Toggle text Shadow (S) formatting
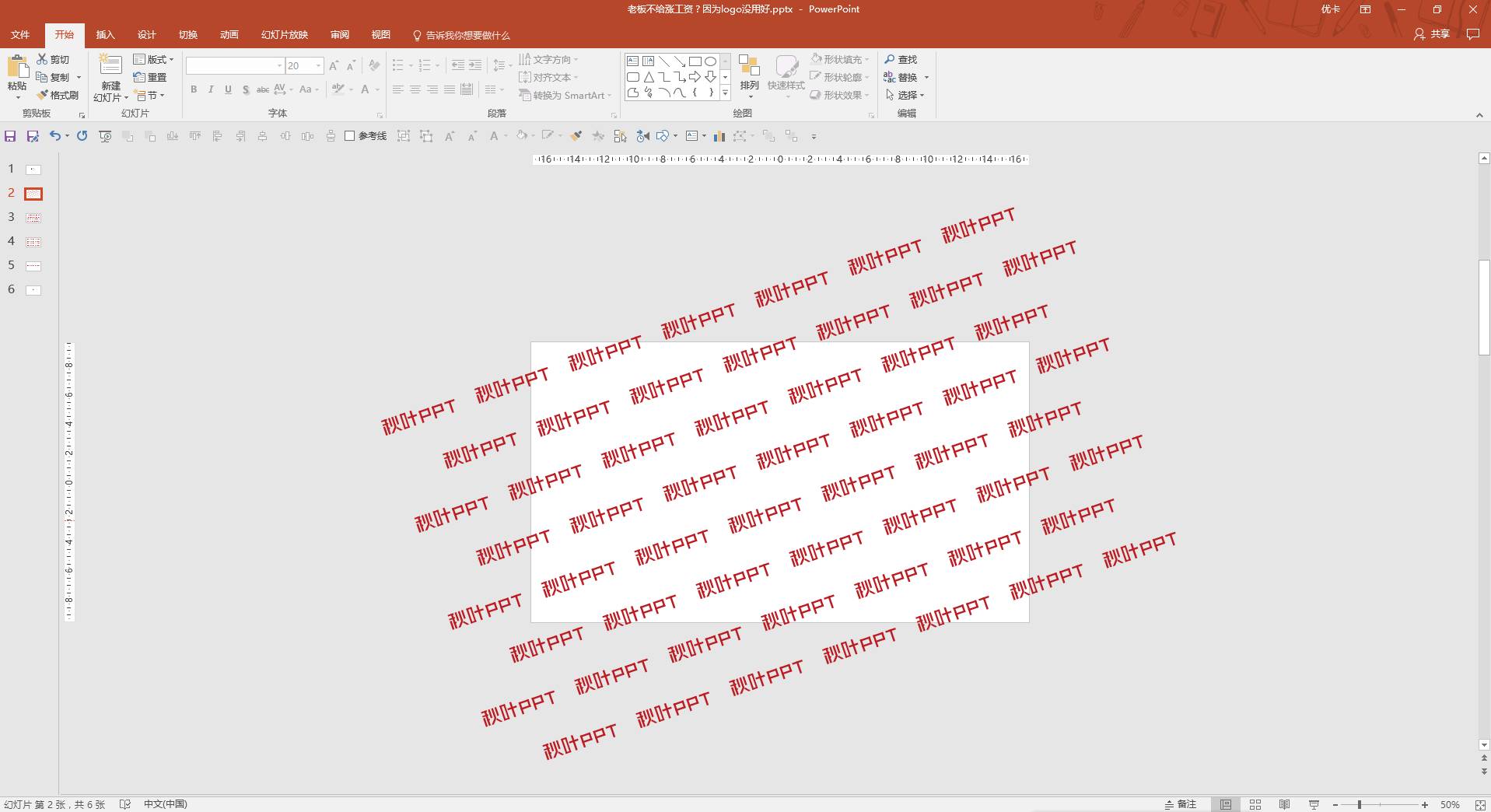The image size is (1491, 812). coord(246,89)
